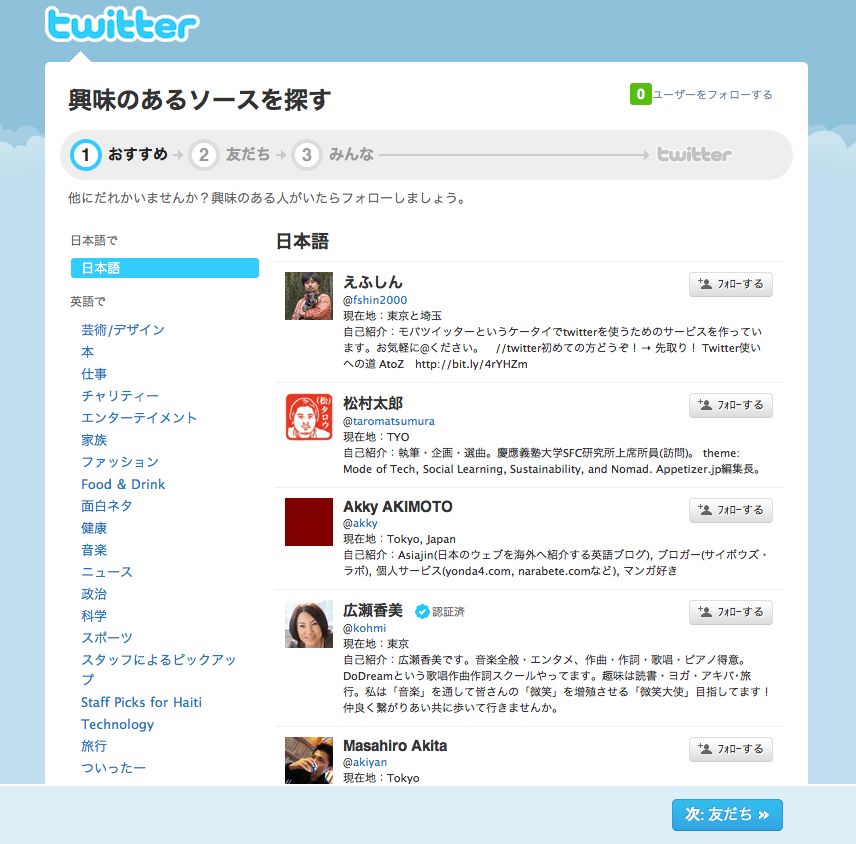
Task: Click the ユーザーをフォローする counter text
Action: pyautogui.click(x=713, y=94)
